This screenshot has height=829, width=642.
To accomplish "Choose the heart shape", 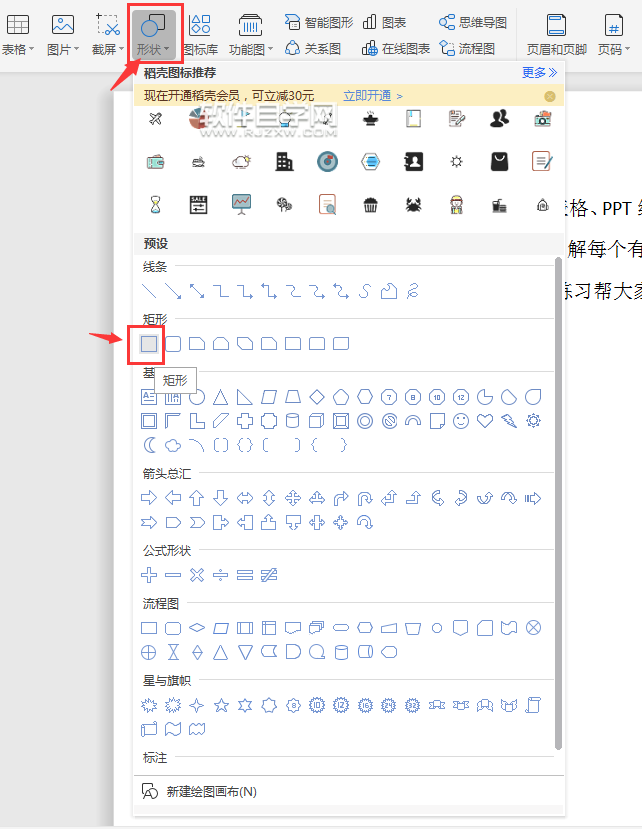I will coord(485,421).
